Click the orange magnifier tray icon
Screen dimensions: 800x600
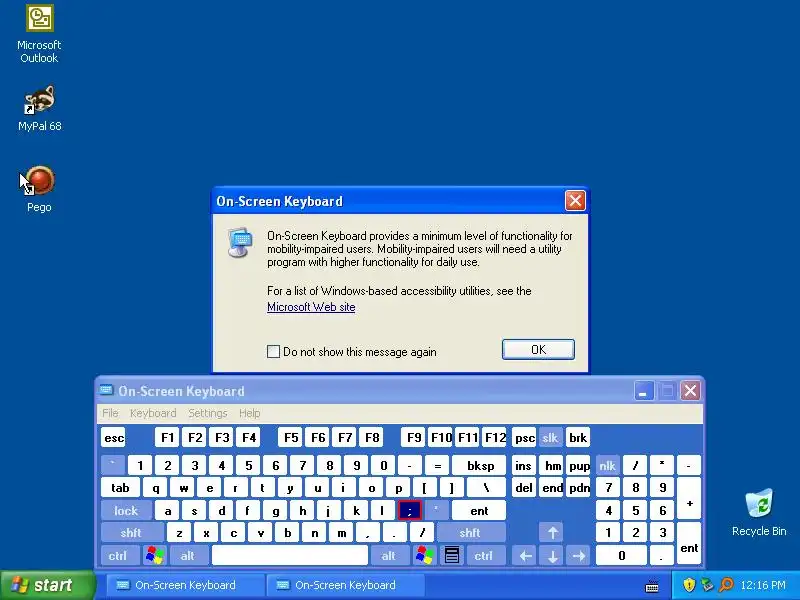tap(726, 585)
